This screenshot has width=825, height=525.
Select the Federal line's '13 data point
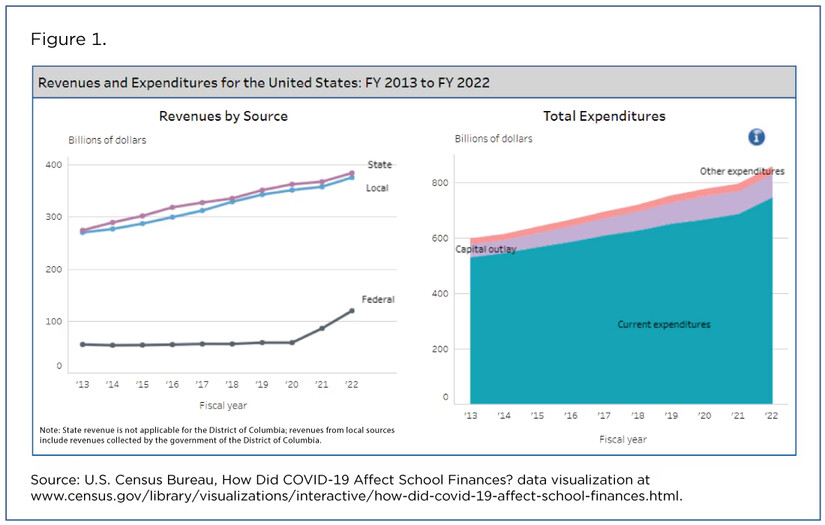[x=81, y=344]
